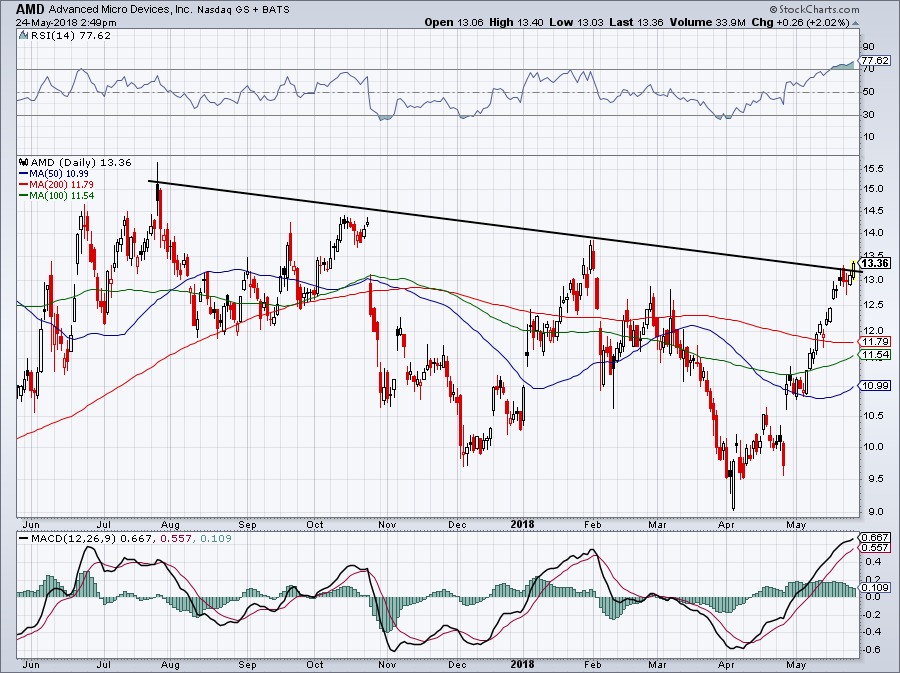Click the 90 level on RSI axis

coord(868,47)
